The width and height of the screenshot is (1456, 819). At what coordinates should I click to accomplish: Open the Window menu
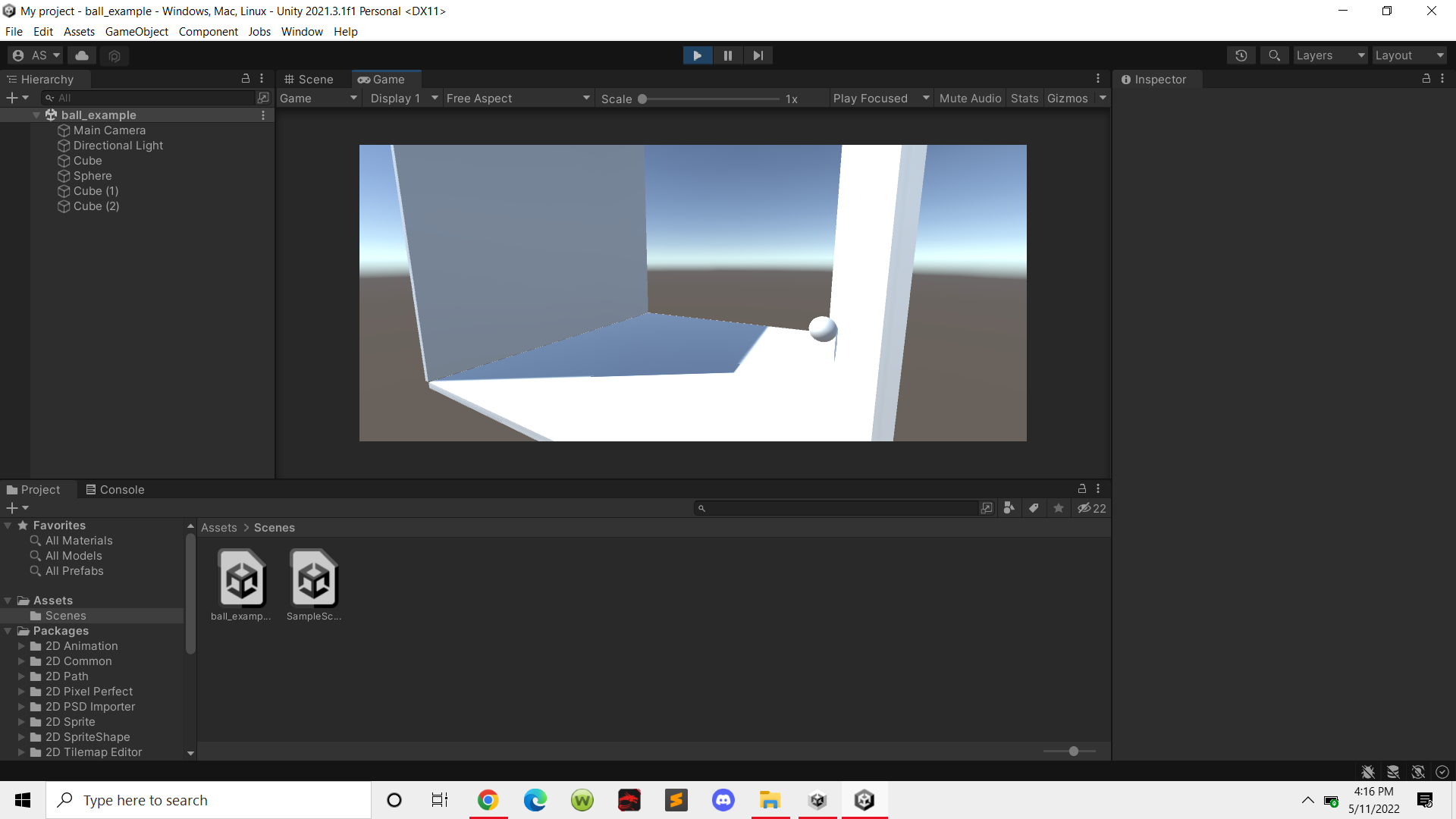pyautogui.click(x=302, y=32)
